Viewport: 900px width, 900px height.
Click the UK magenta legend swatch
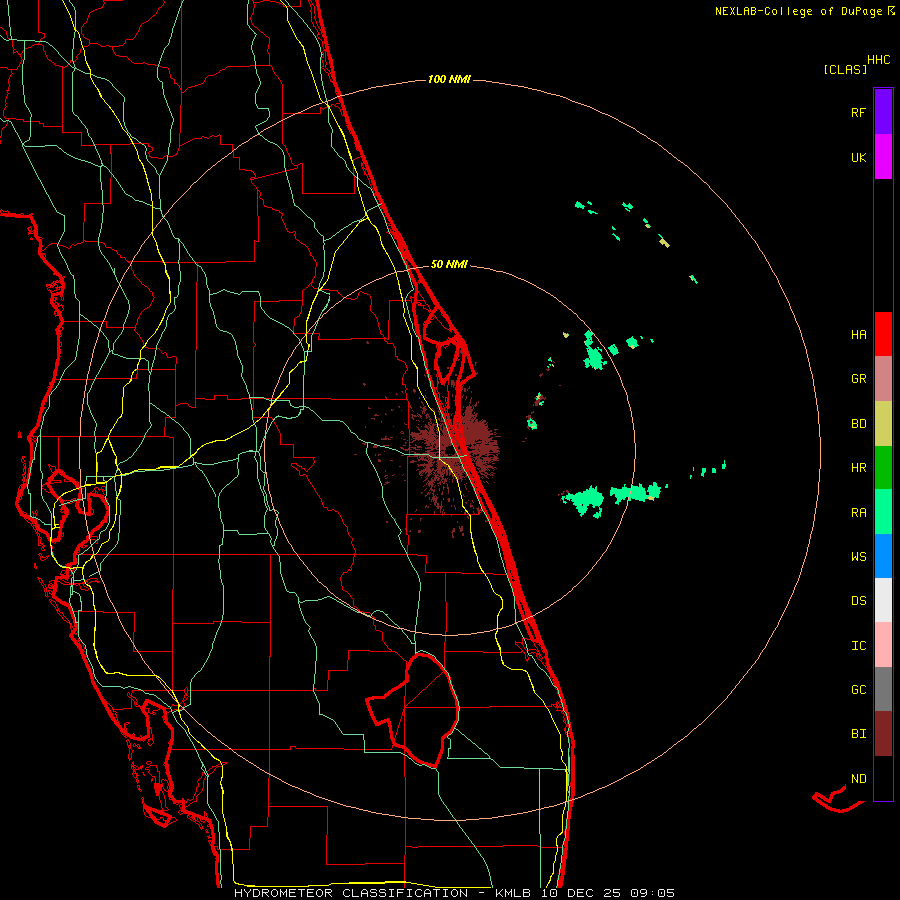[x=883, y=157]
